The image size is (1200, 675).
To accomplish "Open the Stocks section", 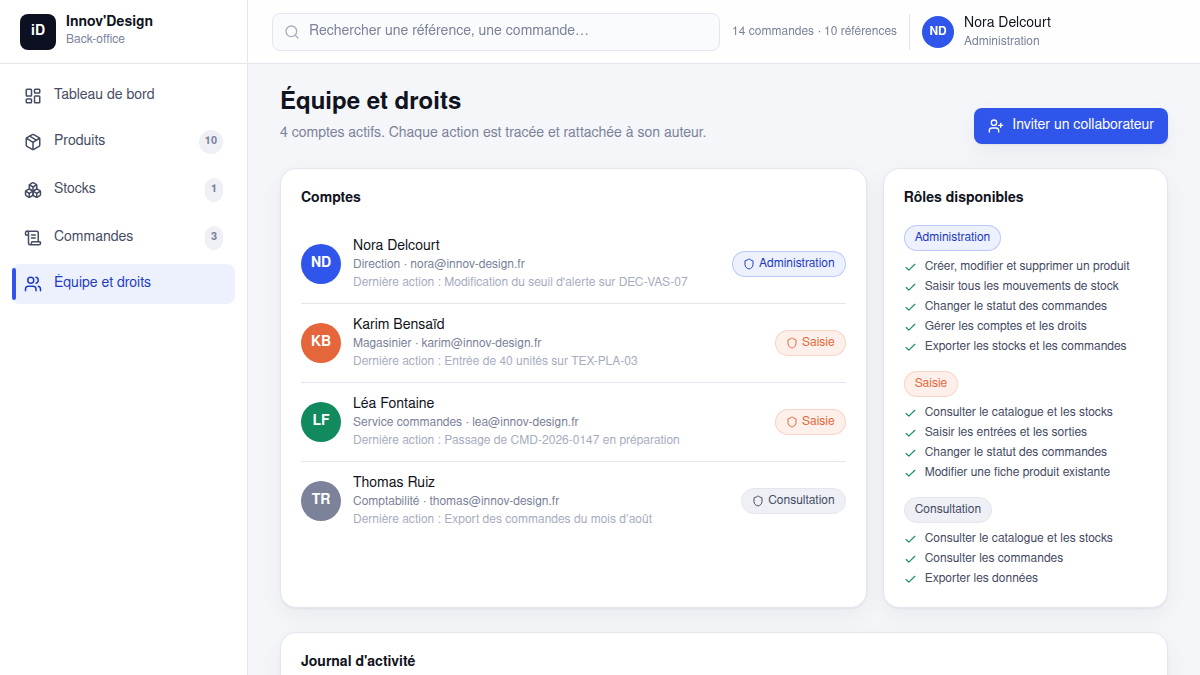I will [x=123, y=189].
